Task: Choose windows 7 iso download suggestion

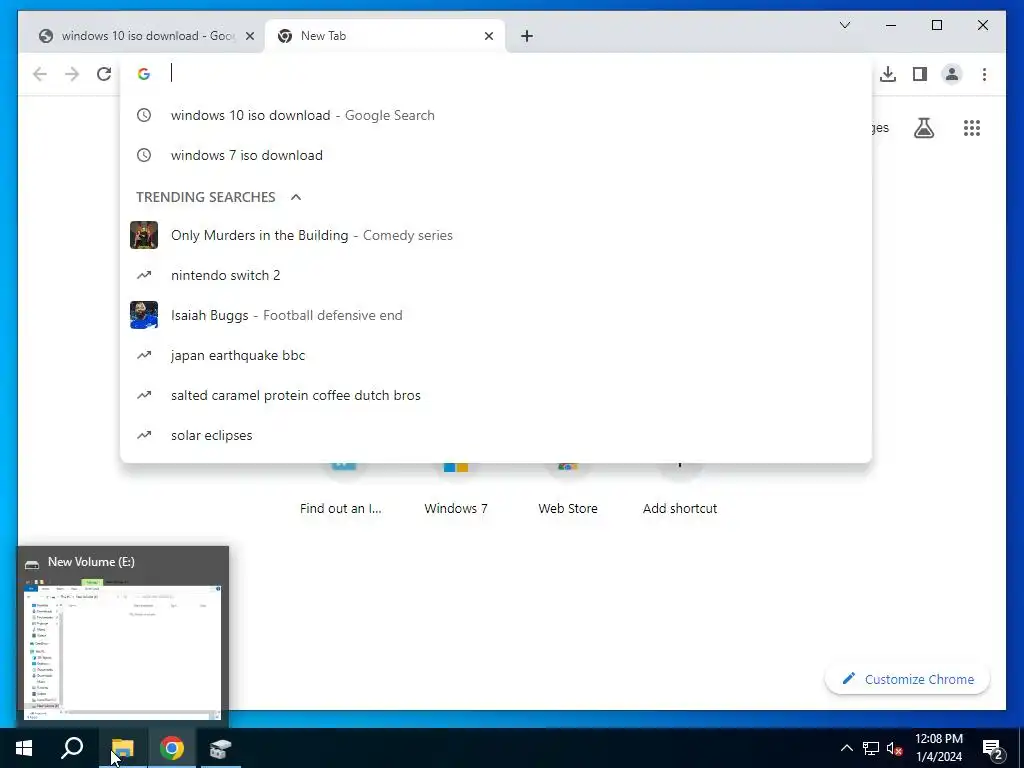Action: (496, 155)
